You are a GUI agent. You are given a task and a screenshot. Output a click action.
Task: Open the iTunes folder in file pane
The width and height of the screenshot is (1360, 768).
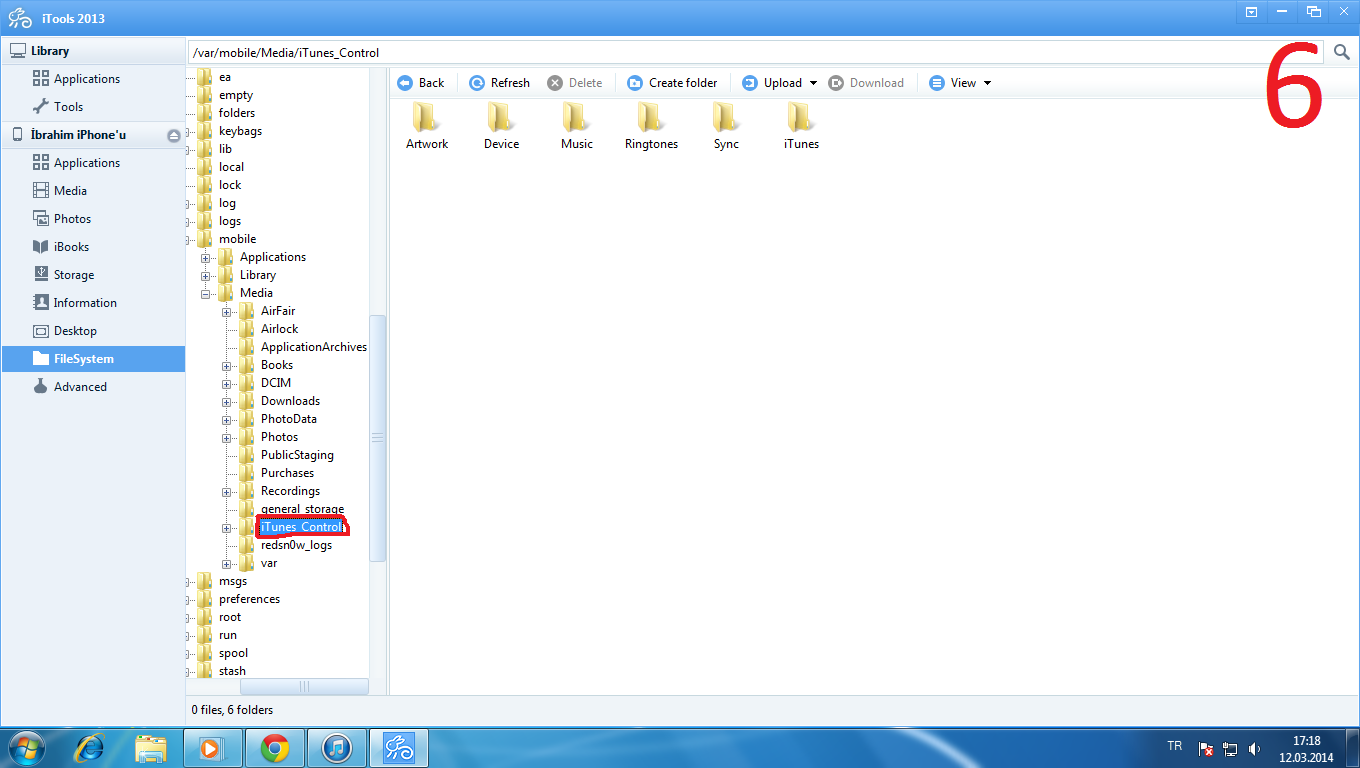(x=801, y=126)
